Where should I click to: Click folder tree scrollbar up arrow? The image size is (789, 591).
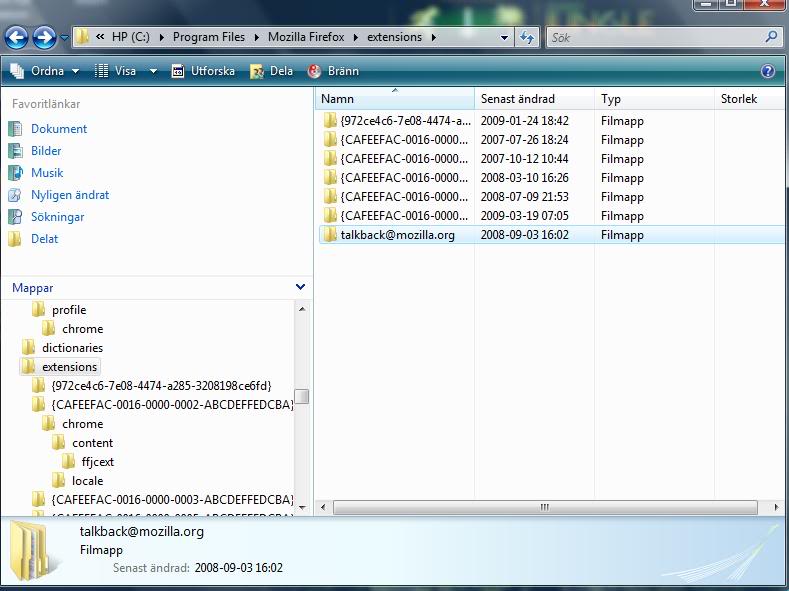click(302, 309)
